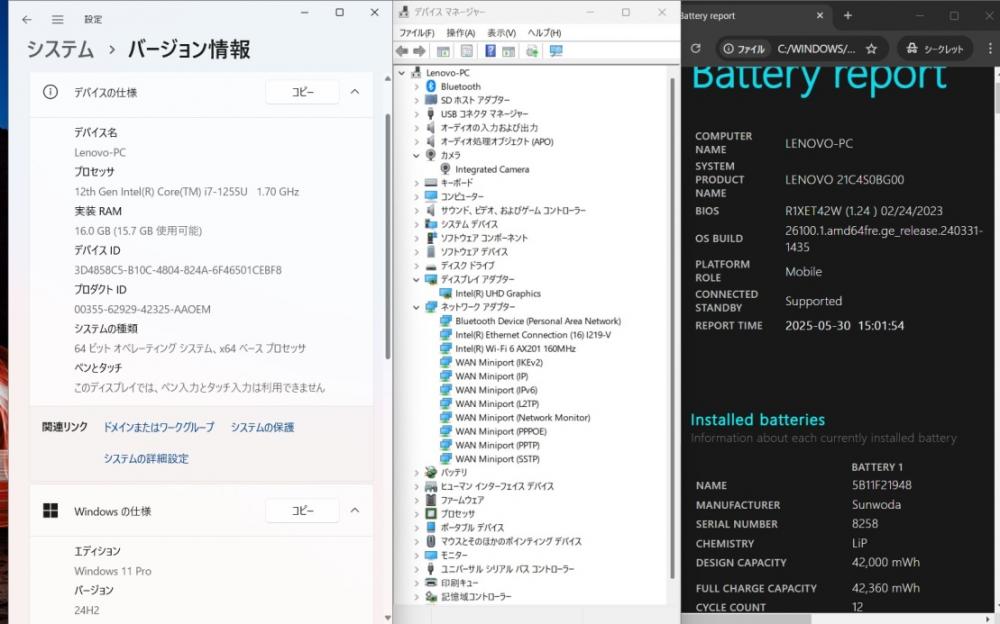
Task: Open the ファイル(F) menu in Device Manager
Action: pos(416,33)
